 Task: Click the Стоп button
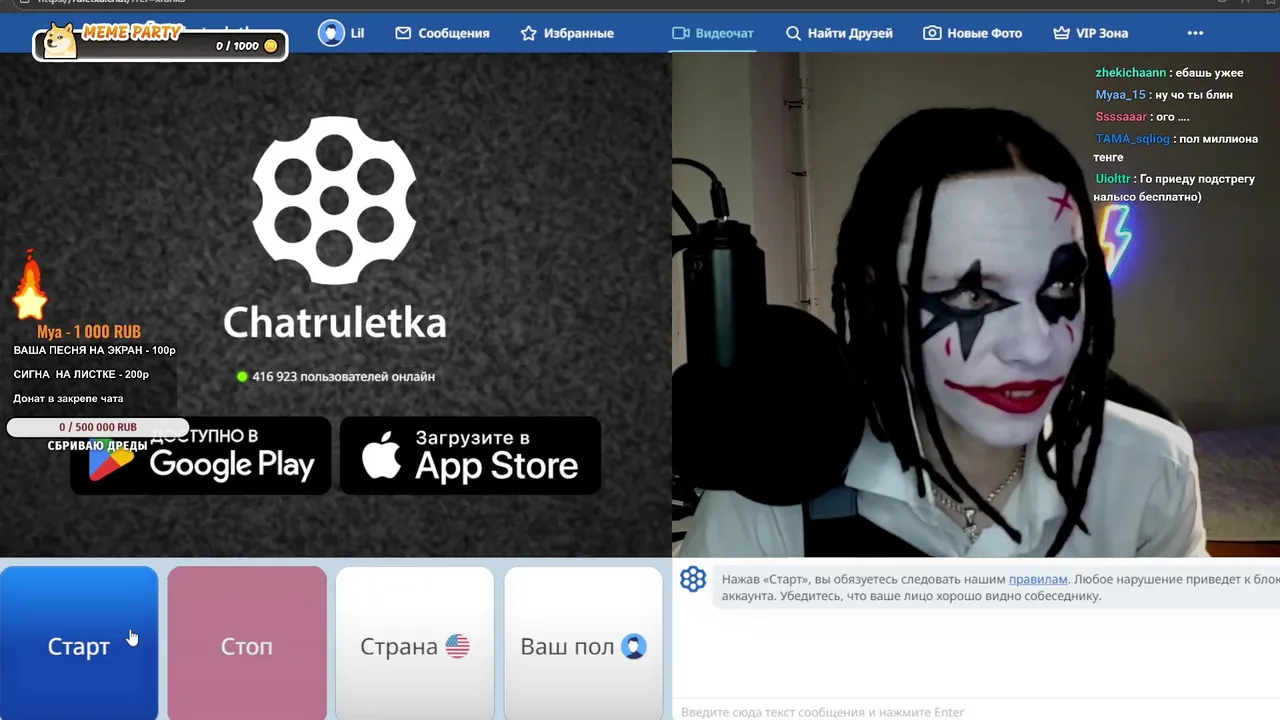coord(247,643)
